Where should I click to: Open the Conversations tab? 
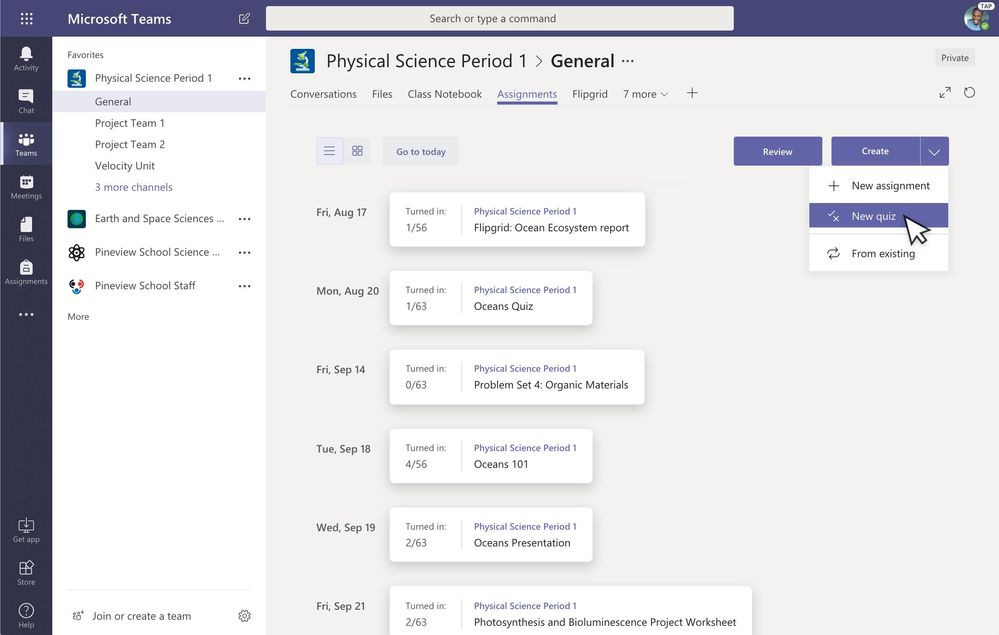click(x=323, y=94)
